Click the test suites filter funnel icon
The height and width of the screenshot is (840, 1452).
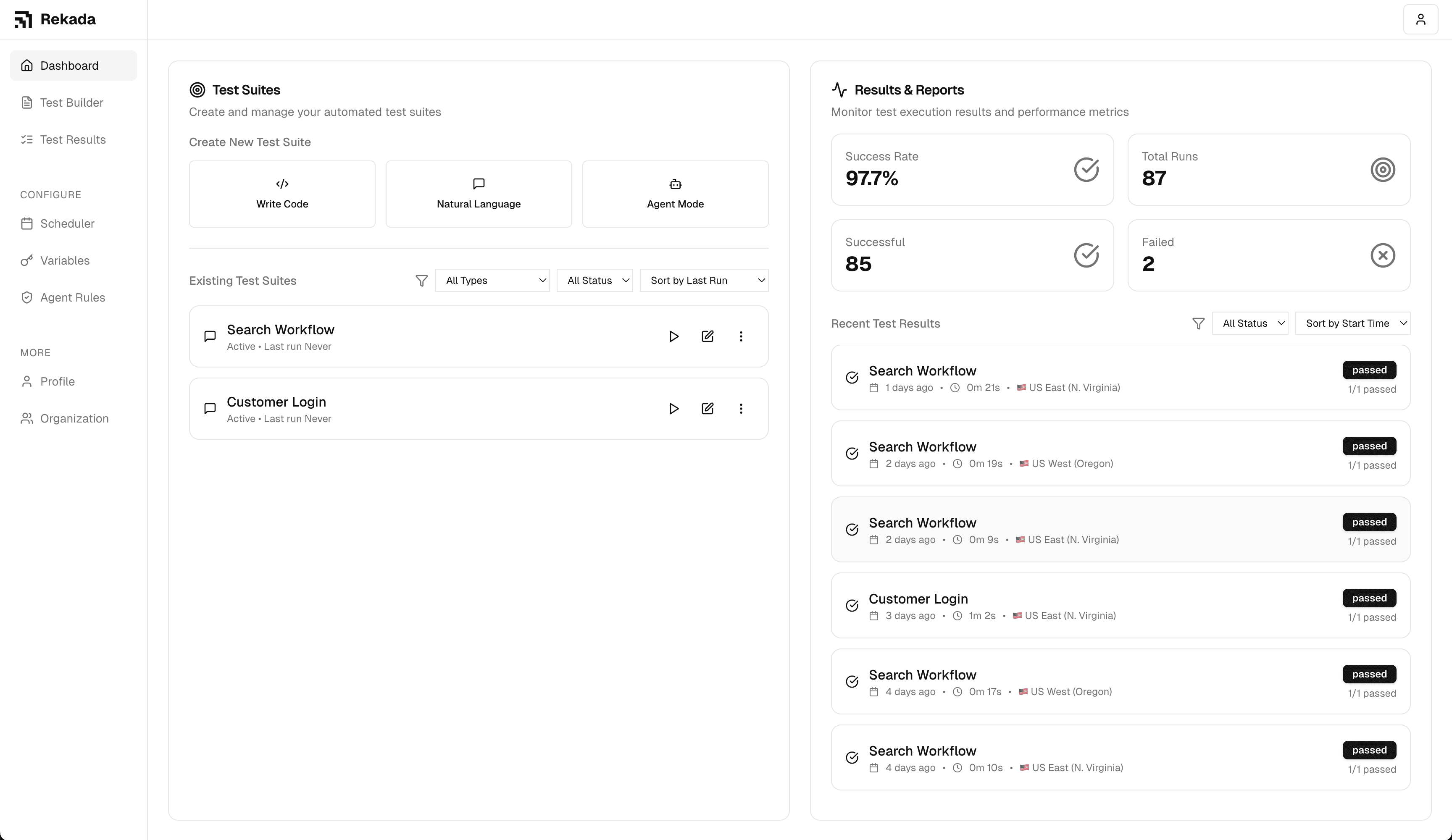(422, 281)
